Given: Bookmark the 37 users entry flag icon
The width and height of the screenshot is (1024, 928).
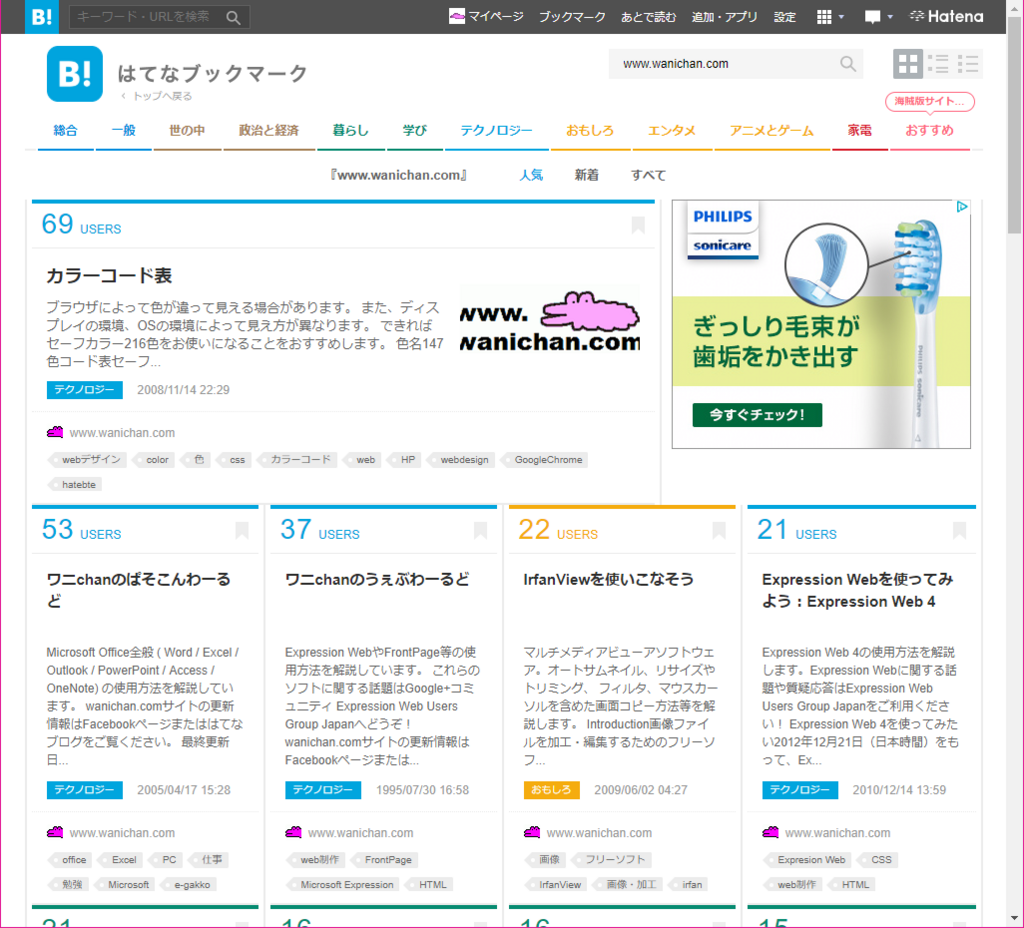Looking at the screenshot, I should click(480, 530).
